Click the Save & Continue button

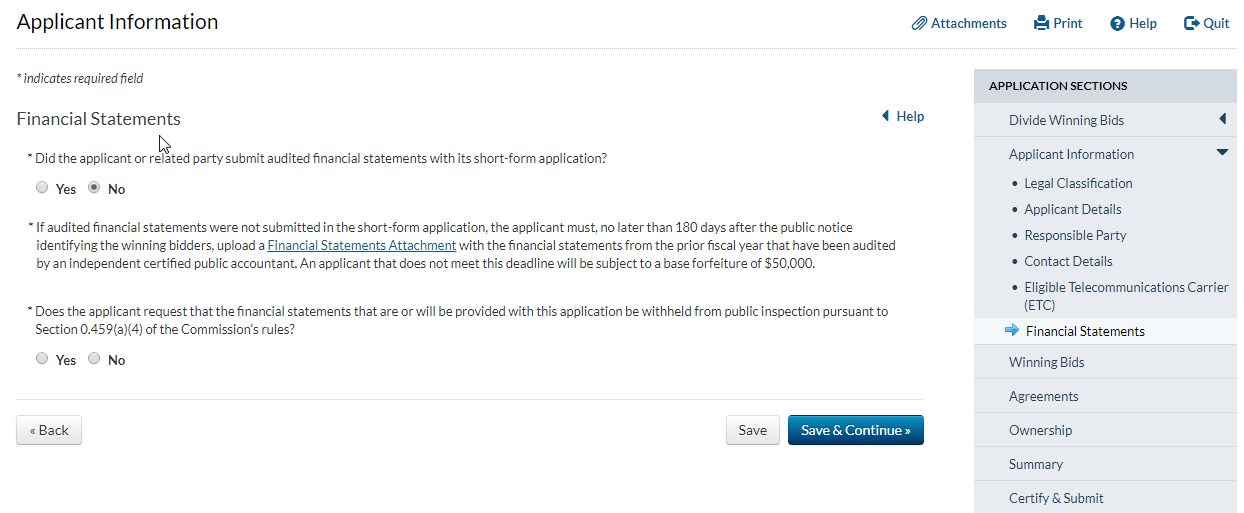click(855, 430)
